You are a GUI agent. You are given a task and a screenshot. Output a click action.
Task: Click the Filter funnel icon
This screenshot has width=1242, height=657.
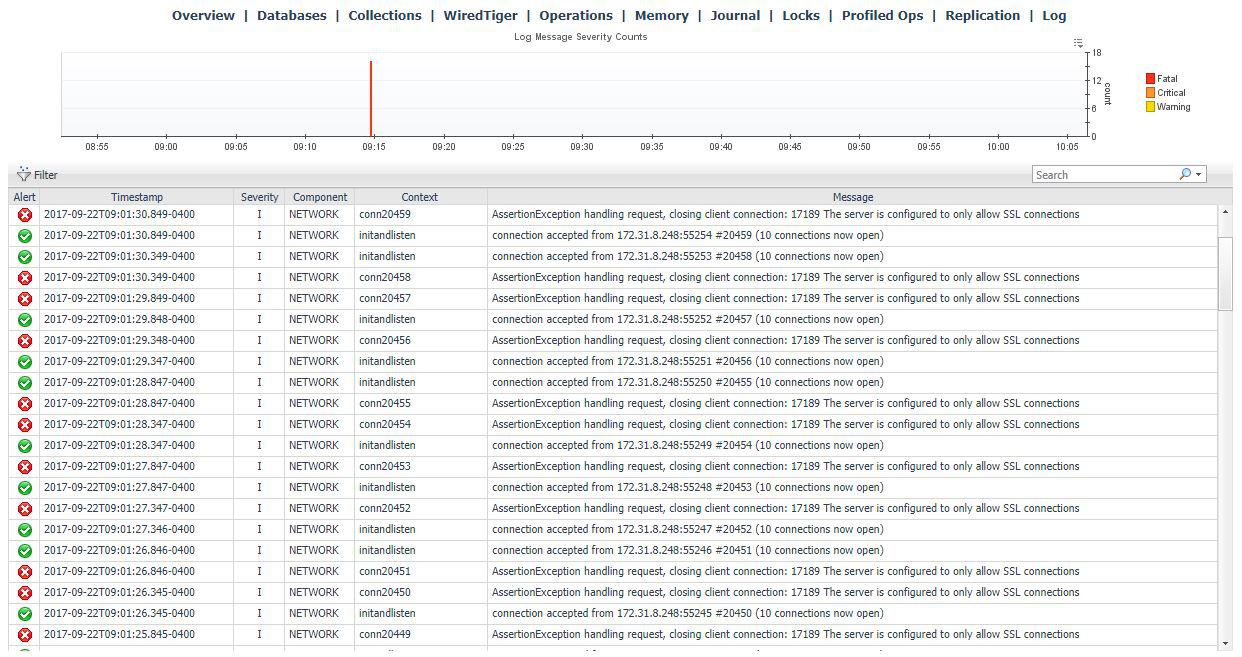(x=24, y=174)
